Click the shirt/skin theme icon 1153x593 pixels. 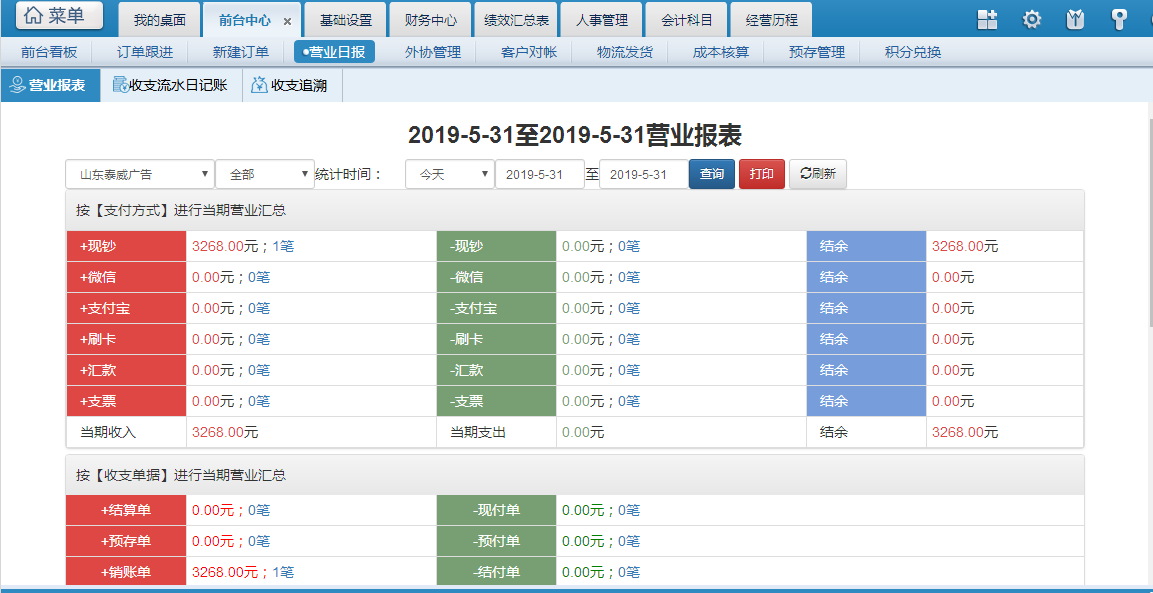[1075, 20]
